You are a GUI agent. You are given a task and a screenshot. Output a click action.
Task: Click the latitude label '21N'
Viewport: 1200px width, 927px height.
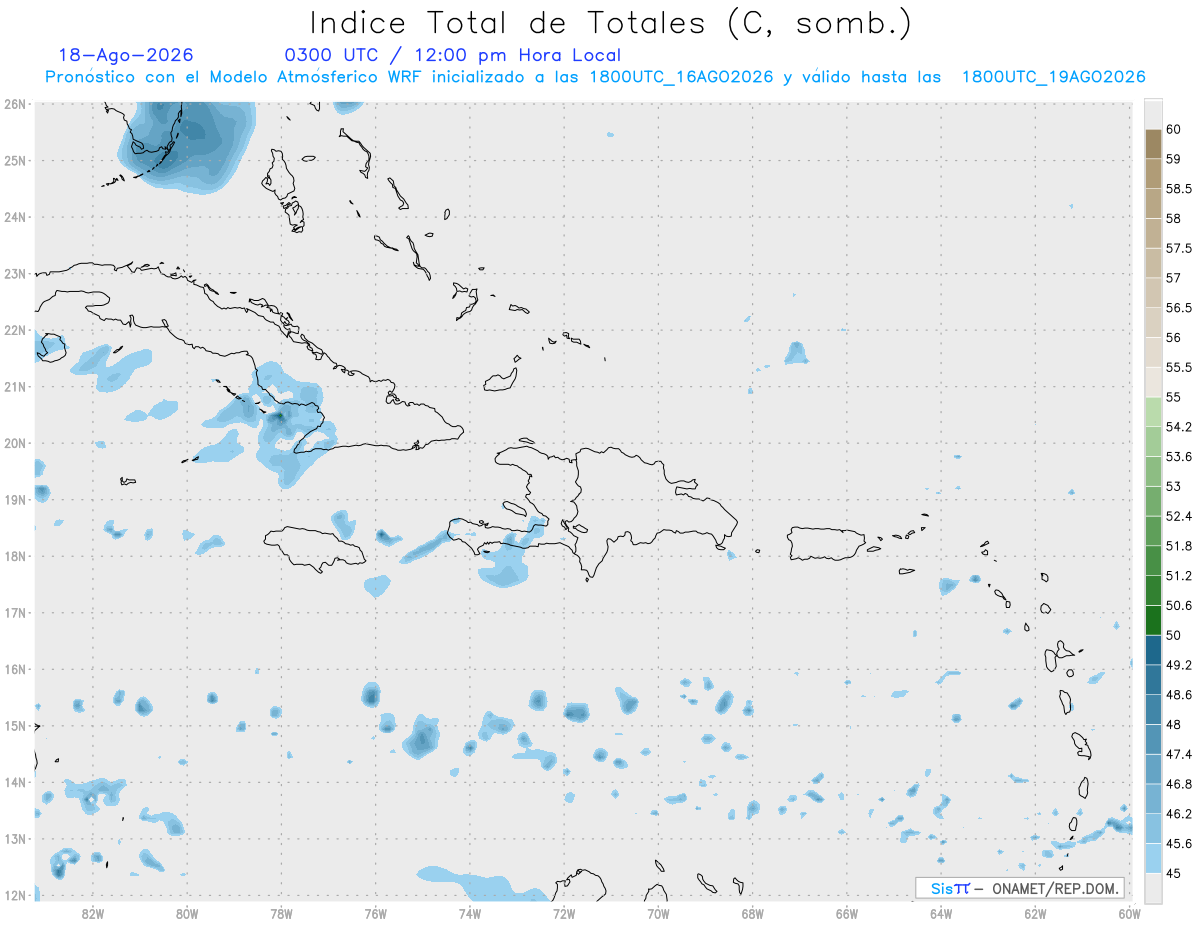[x=16, y=386]
